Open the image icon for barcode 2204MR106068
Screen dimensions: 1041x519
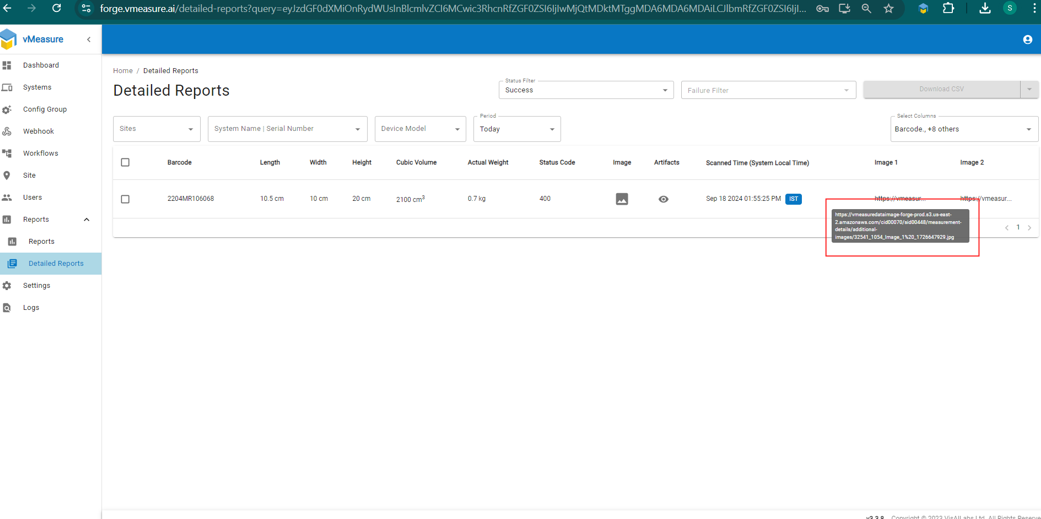point(622,198)
